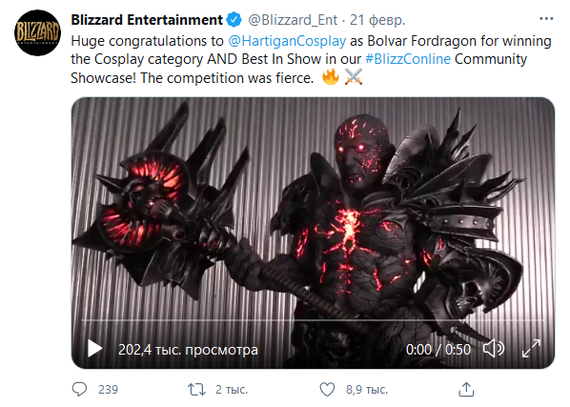
Task: Click the Blizzard Entertainment display name
Action: [x=146, y=20]
